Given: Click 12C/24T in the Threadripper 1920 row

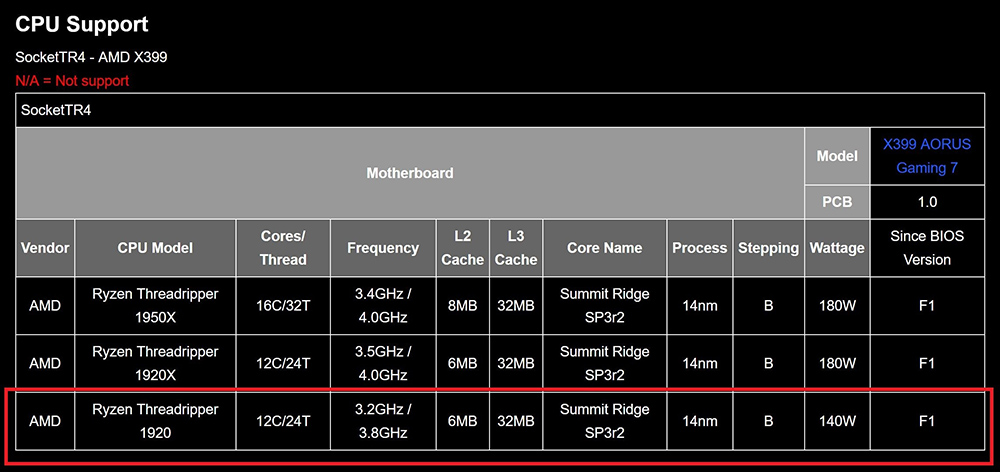Looking at the screenshot, I should (x=283, y=421).
